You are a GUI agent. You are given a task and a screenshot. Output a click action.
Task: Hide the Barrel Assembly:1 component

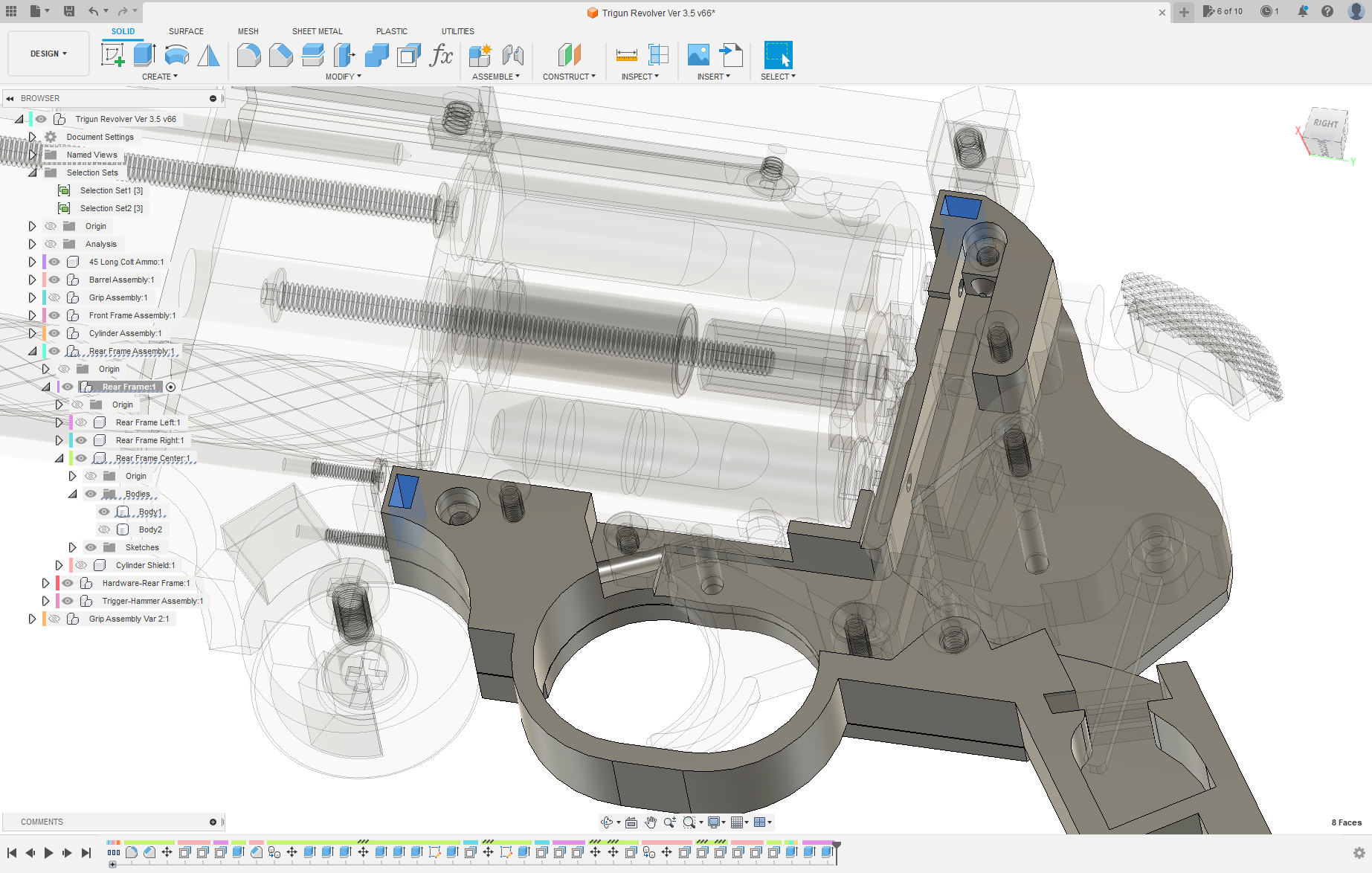54,280
